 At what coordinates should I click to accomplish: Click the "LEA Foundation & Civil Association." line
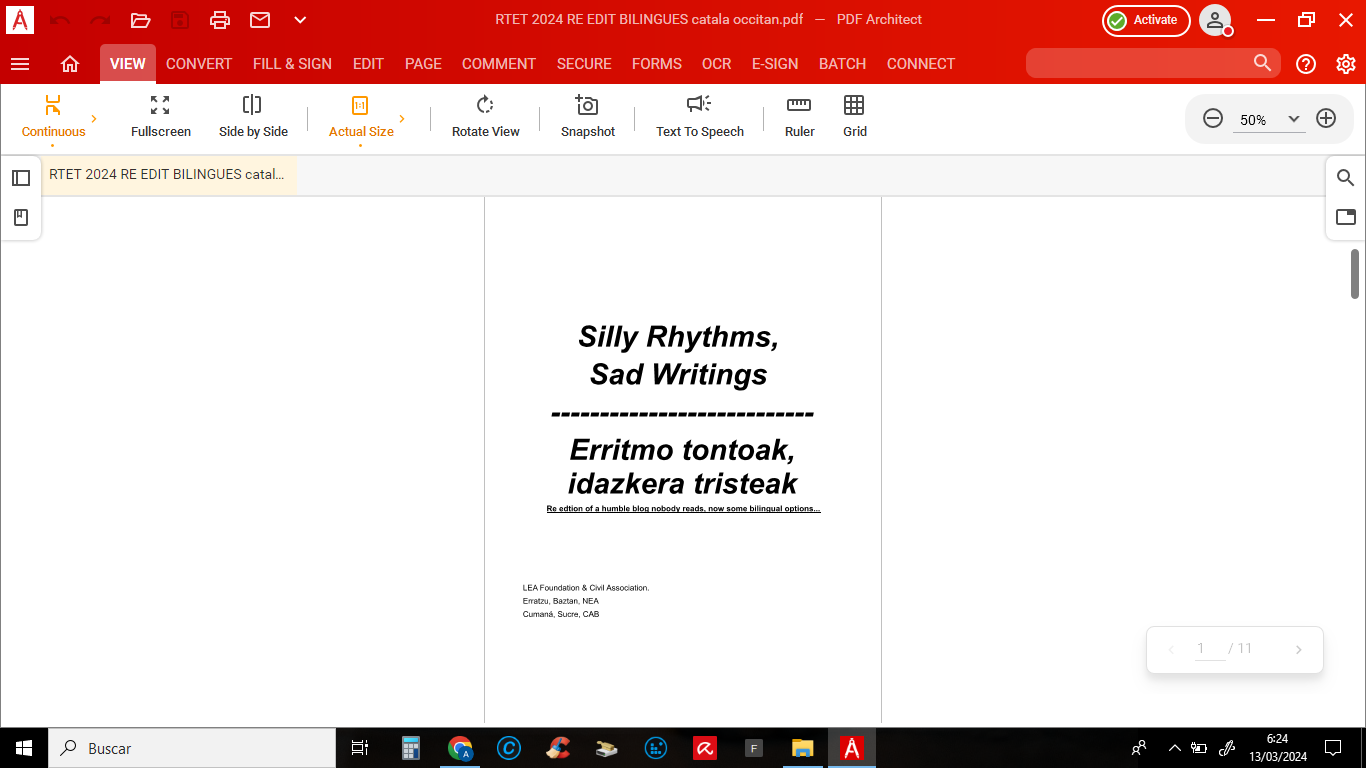click(586, 588)
